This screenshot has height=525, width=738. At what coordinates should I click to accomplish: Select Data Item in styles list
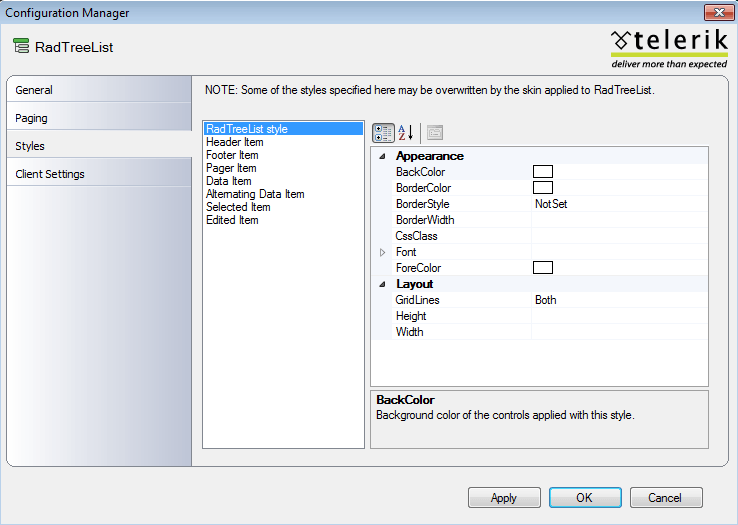click(x=283, y=181)
